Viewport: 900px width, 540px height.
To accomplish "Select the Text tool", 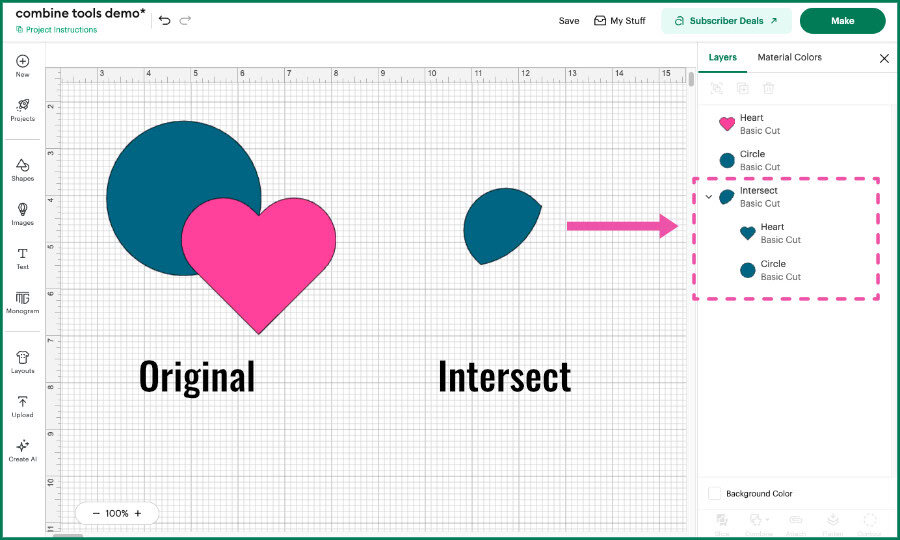I will (22, 258).
